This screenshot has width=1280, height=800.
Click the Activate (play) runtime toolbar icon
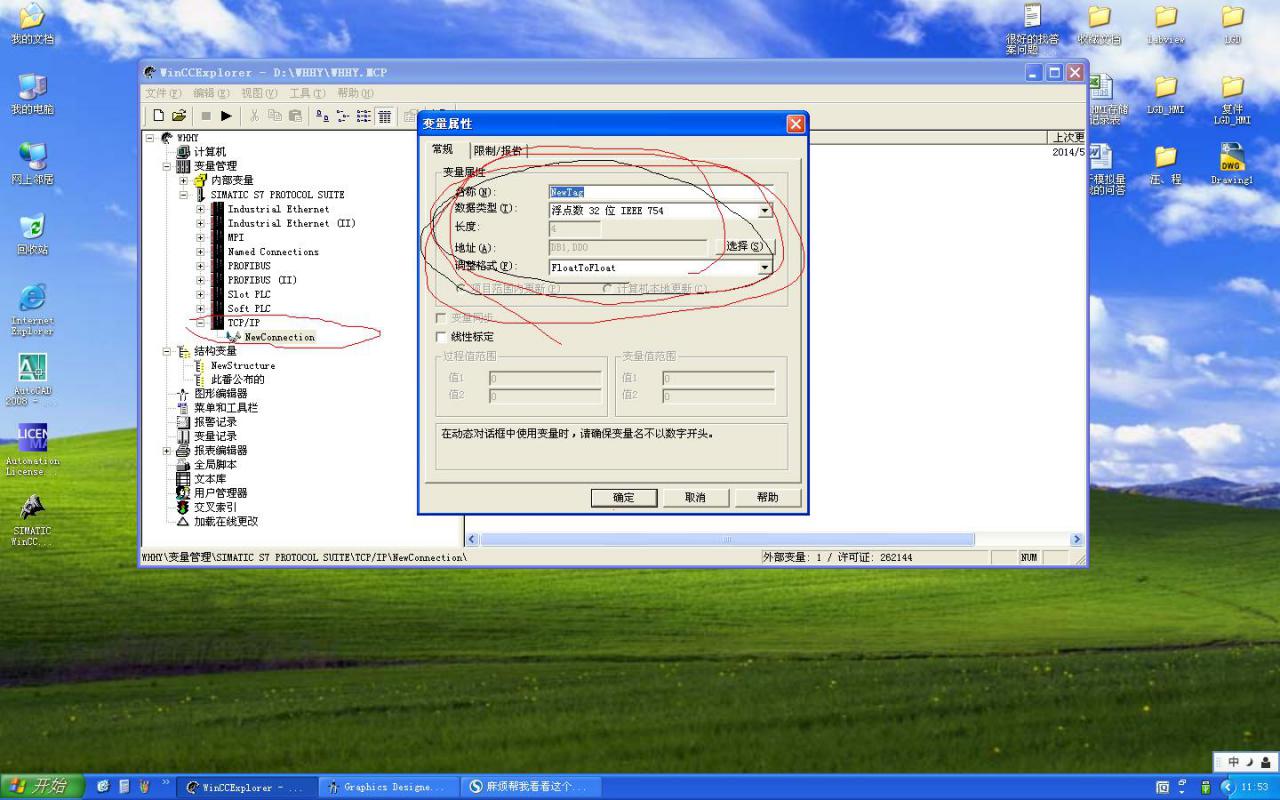[226, 116]
